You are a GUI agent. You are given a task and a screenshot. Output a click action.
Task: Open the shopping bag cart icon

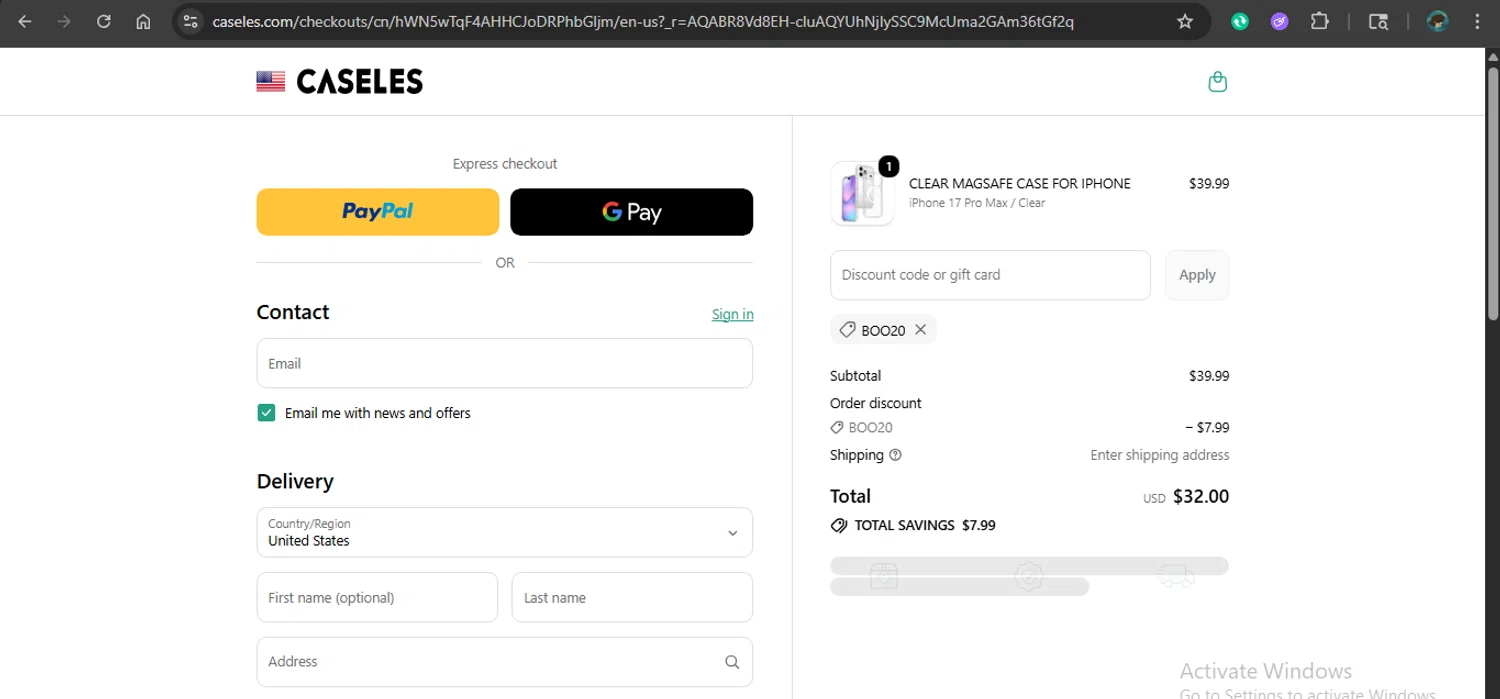click(x=1217, y=82)
